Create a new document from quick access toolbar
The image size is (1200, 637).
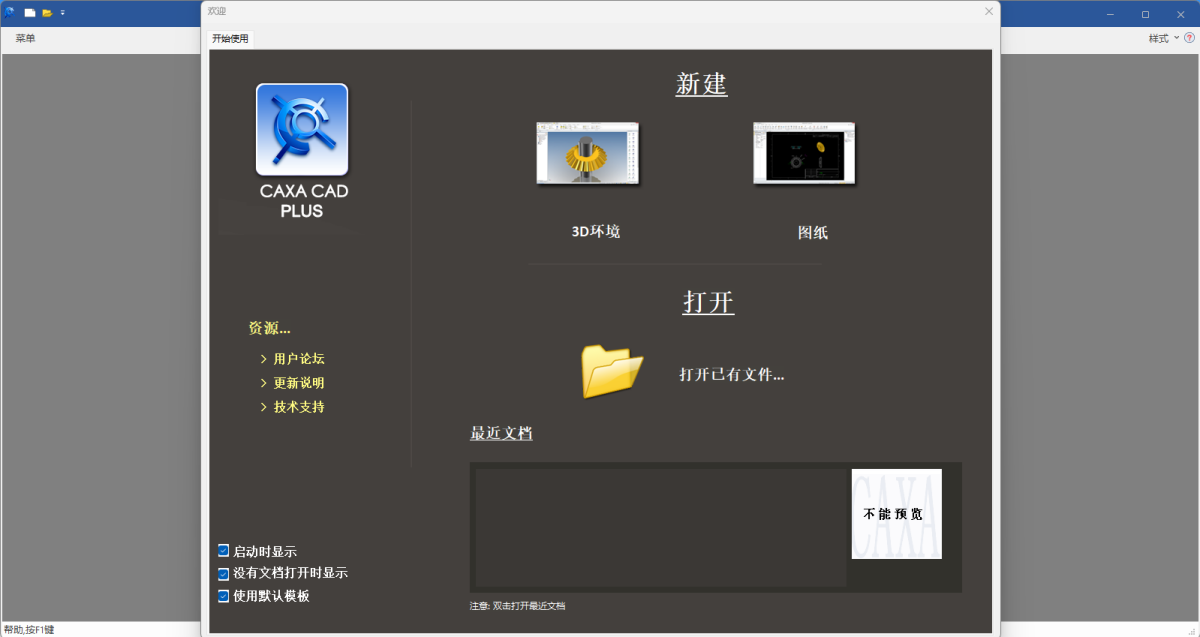30,13
